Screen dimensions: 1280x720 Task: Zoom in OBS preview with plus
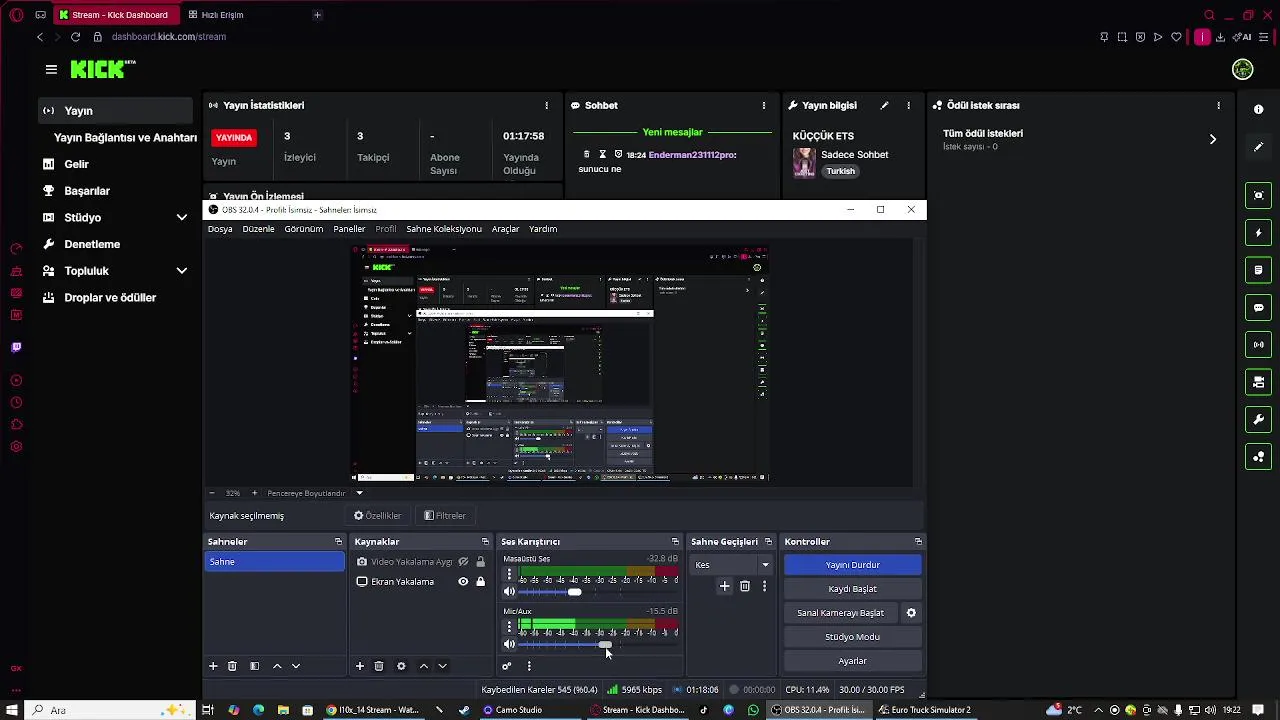tap(254, 493)
